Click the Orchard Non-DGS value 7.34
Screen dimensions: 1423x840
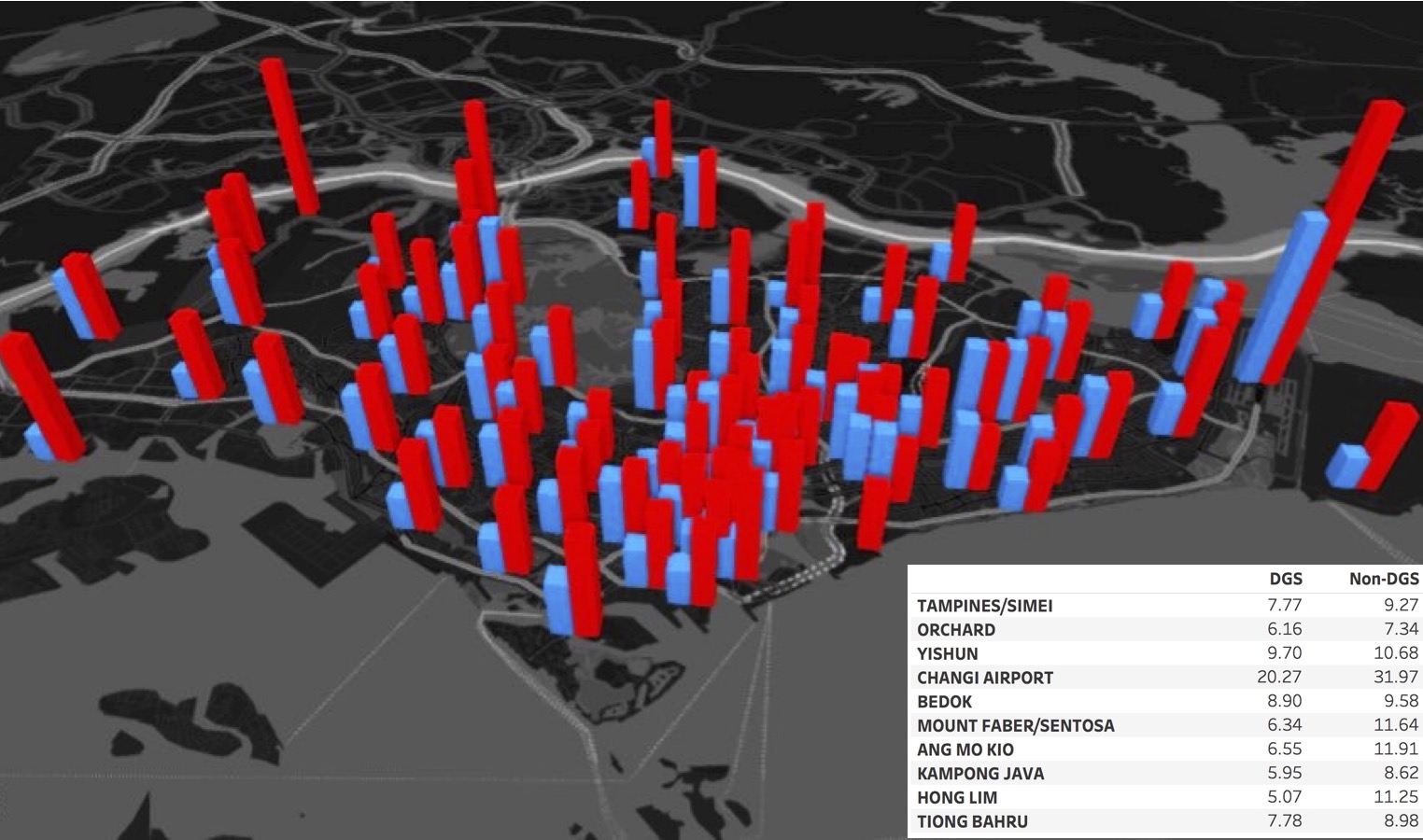point(1402,630)
